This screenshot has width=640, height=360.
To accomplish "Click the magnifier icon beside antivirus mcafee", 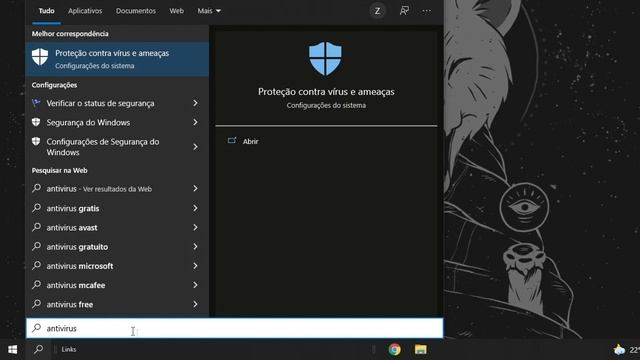I will coord(37,284).
